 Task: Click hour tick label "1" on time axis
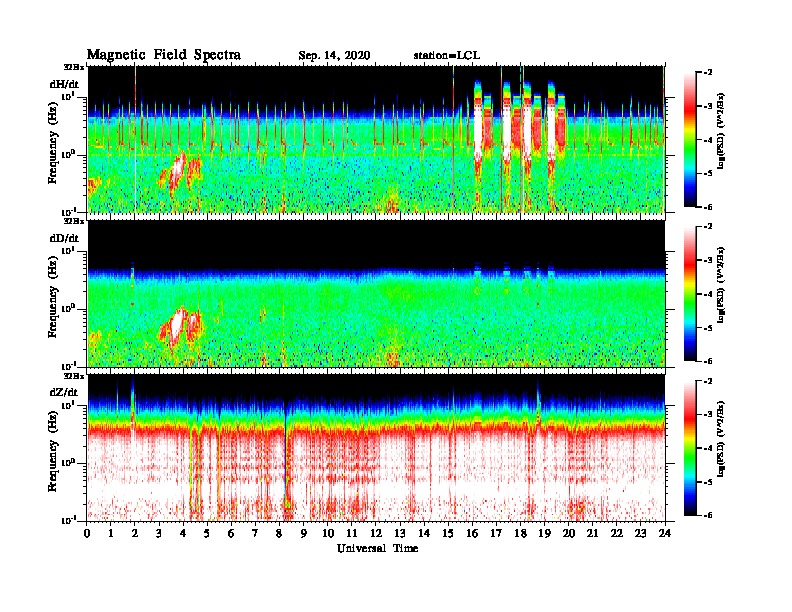click(111, 534)
